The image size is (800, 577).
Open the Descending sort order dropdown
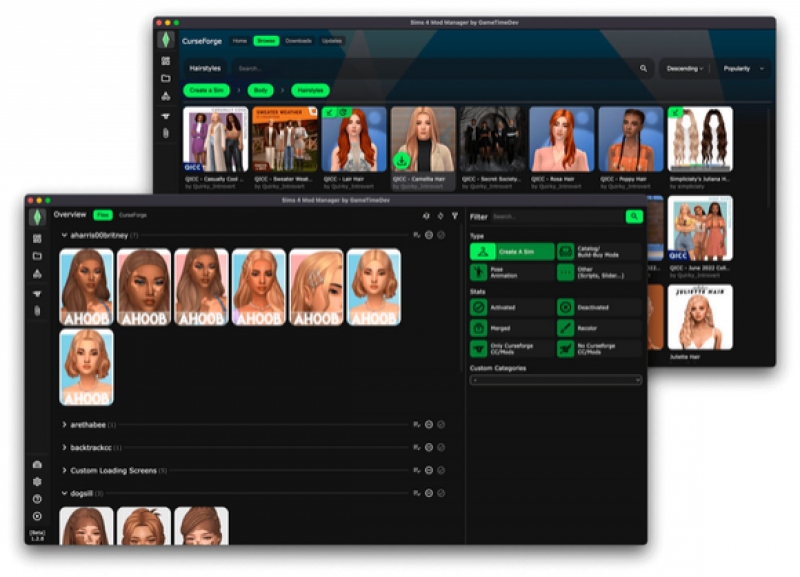click(x=685, y=68)
